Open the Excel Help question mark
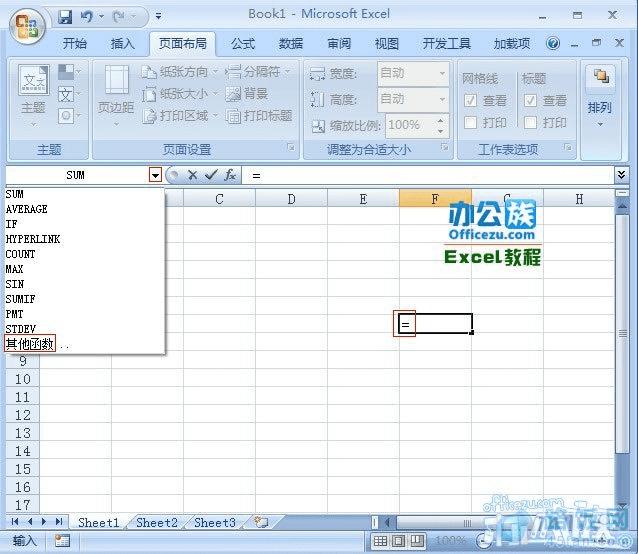Image resolution: width=638 pixels, height=554 pixels. click(x=553, y=43)
